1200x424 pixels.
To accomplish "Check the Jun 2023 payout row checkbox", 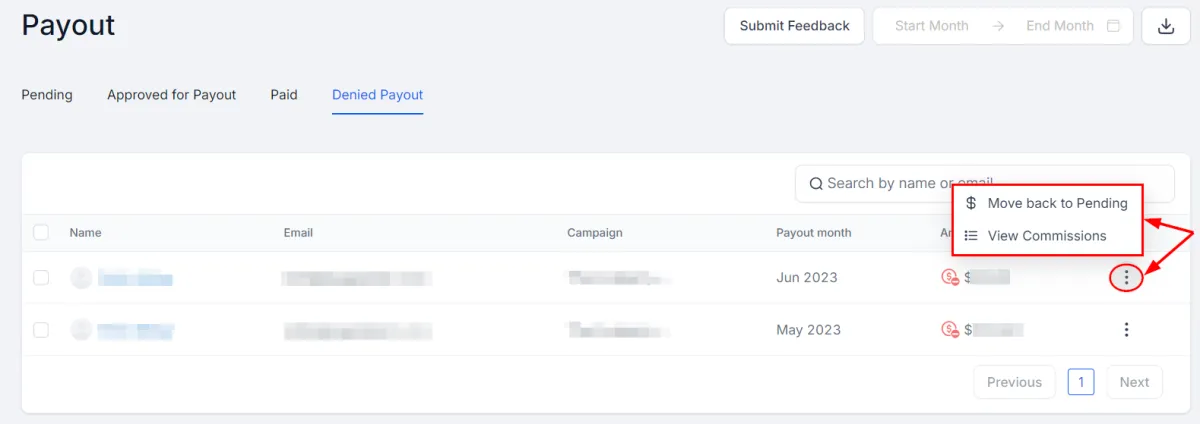I will [41, 278].
